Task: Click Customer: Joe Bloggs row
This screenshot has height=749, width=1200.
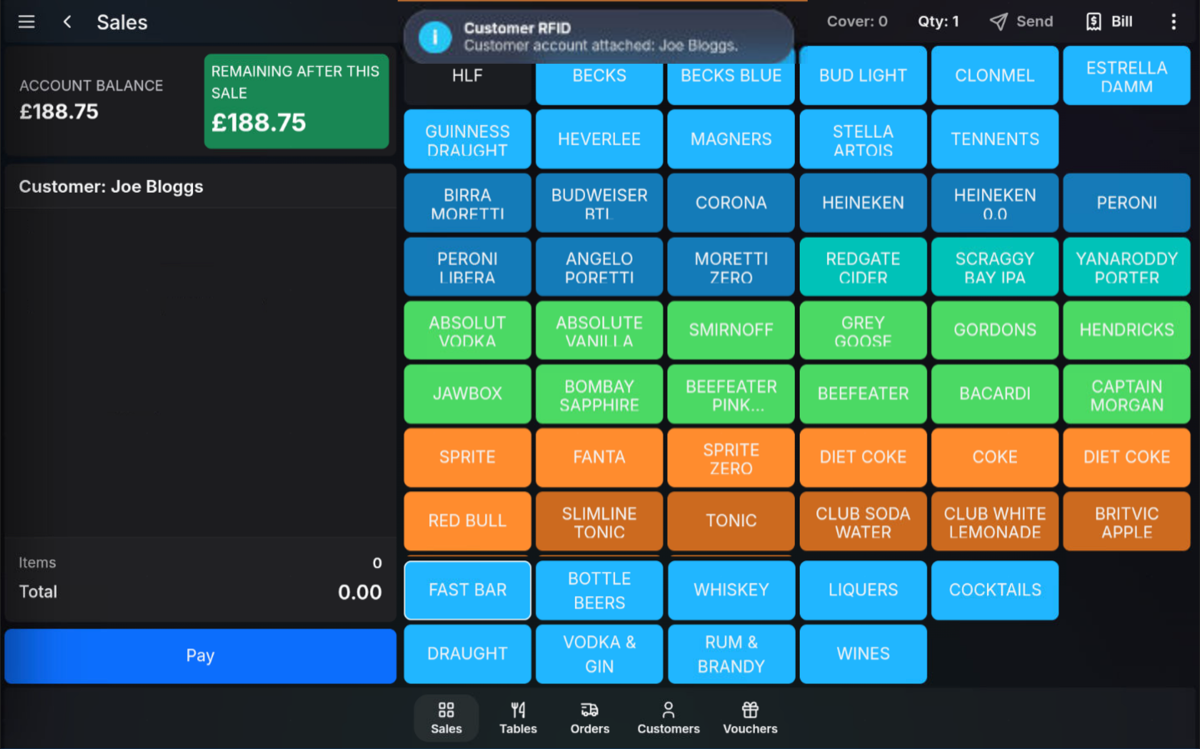Action: [x=200, y=187]
